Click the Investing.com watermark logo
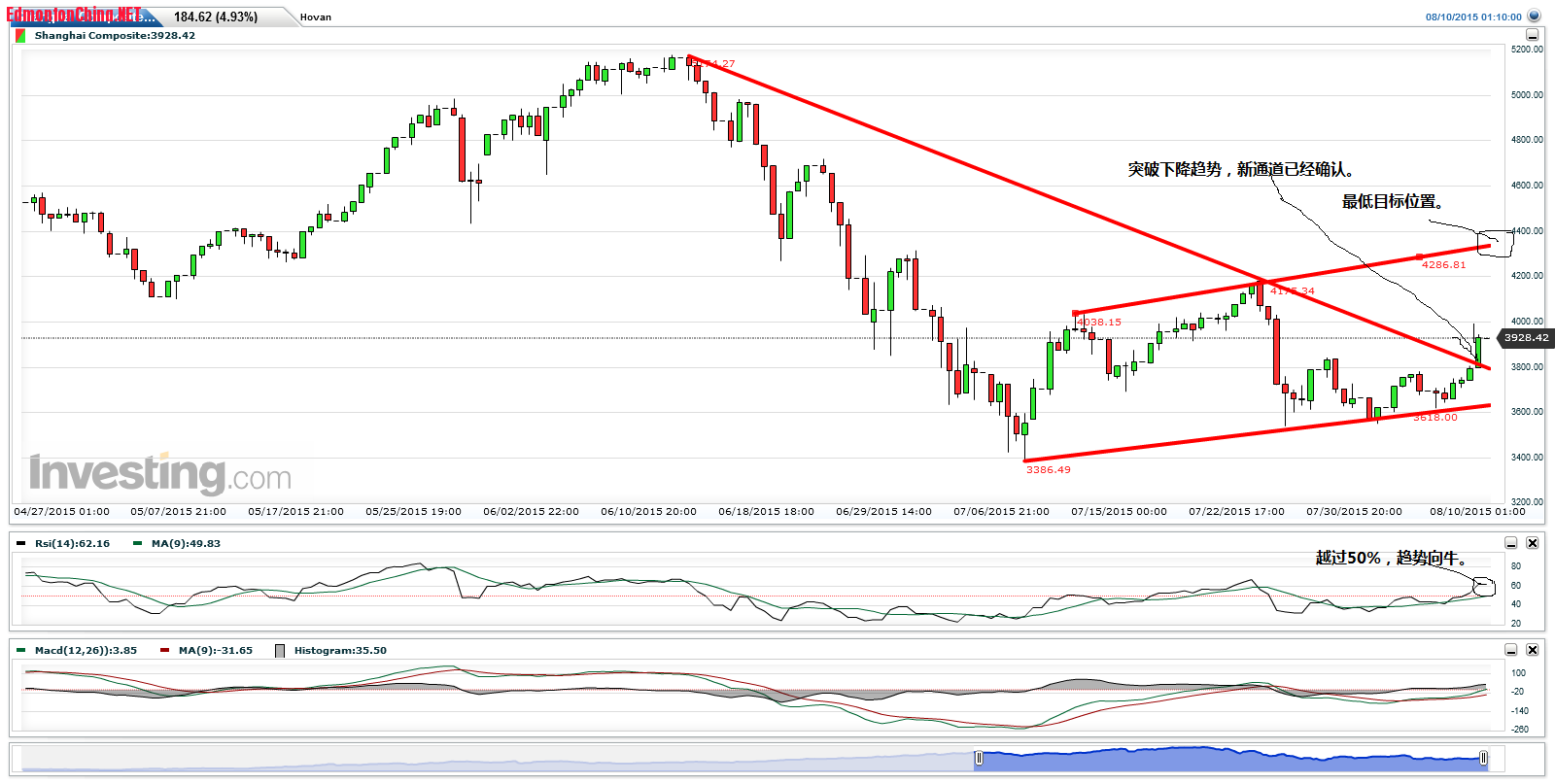This screenshot has width=1555, height=784. (x=160, y=474)
